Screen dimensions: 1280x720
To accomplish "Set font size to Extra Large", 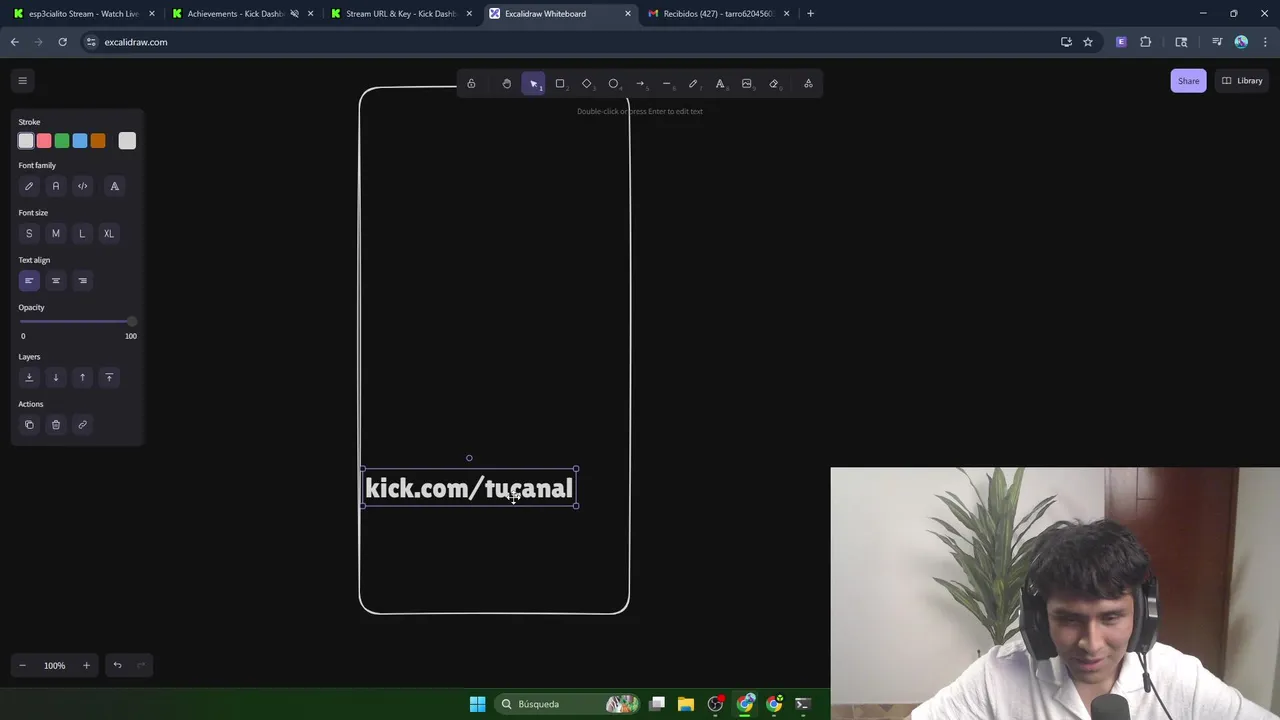I will [x=109, y=234].
